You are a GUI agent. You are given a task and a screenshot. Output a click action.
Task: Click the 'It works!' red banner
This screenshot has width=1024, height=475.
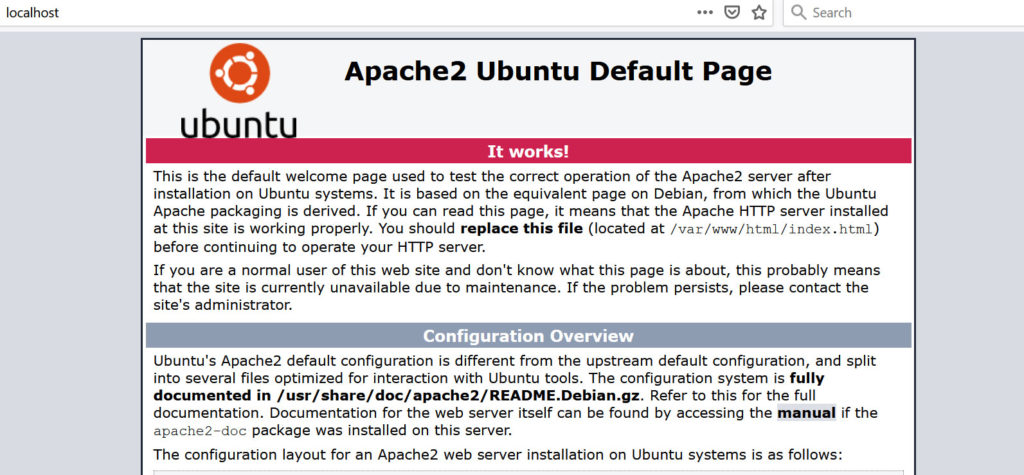click(528, 151)
